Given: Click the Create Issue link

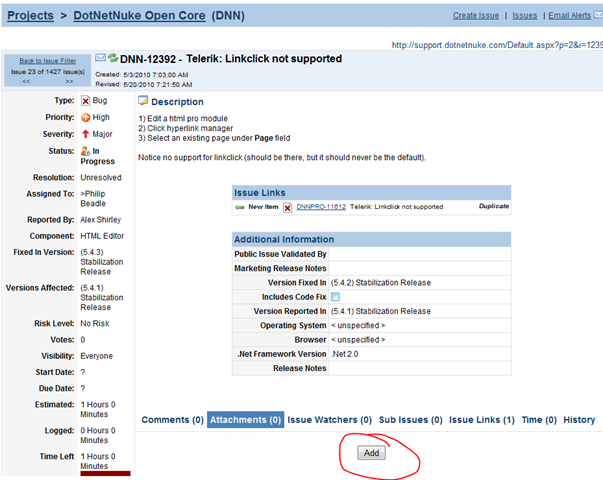Looking at the screenshot, I should point(476,15).
